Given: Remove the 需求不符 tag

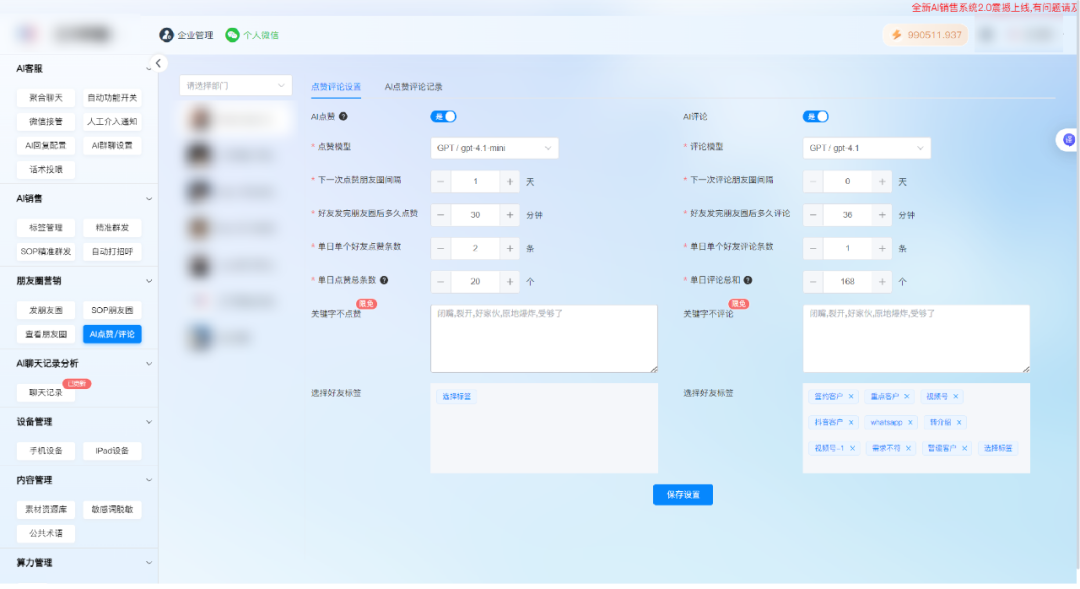Looking at the screenshot, I should 908,448.
